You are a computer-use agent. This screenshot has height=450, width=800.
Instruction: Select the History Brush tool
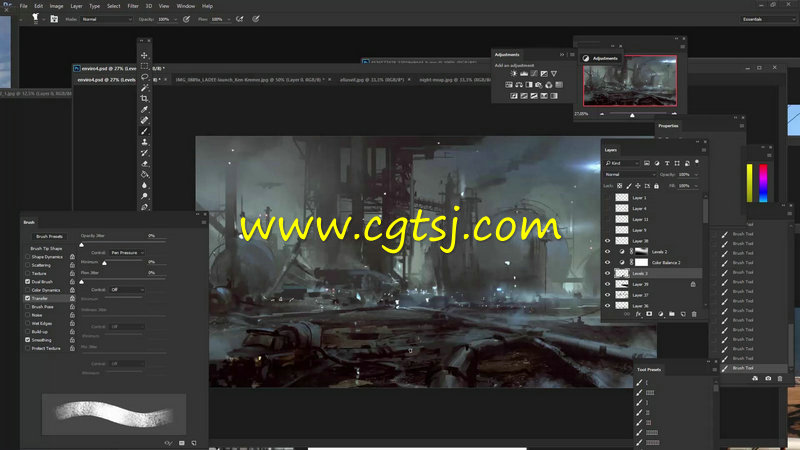coord(144,153)
